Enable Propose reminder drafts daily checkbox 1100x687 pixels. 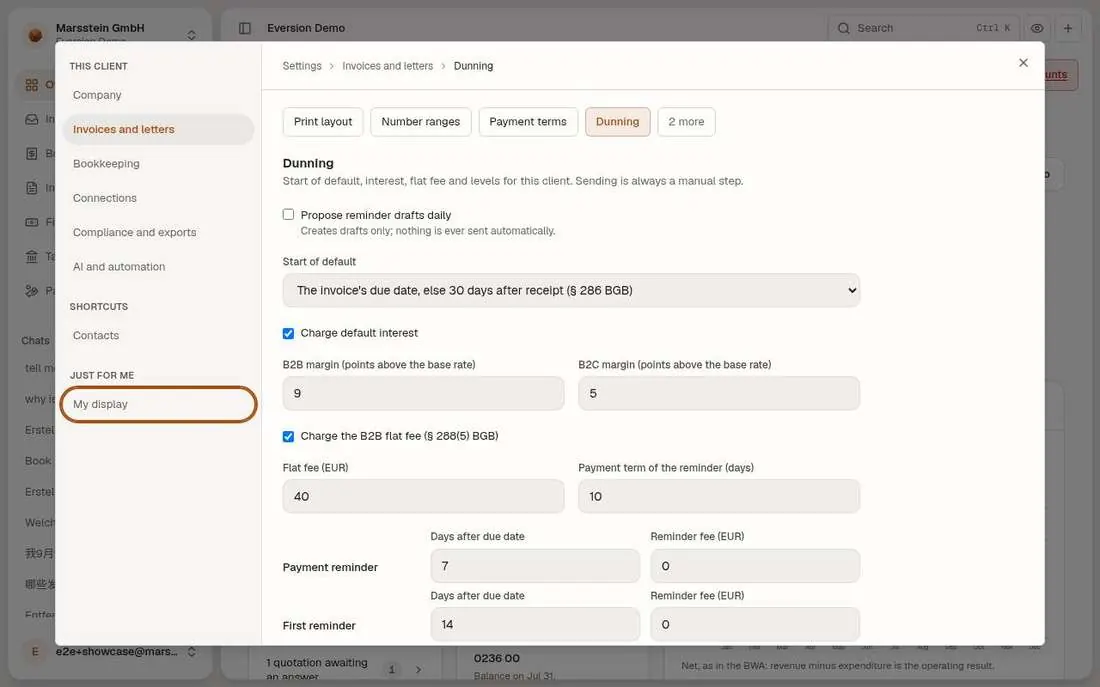click(288, 215)
